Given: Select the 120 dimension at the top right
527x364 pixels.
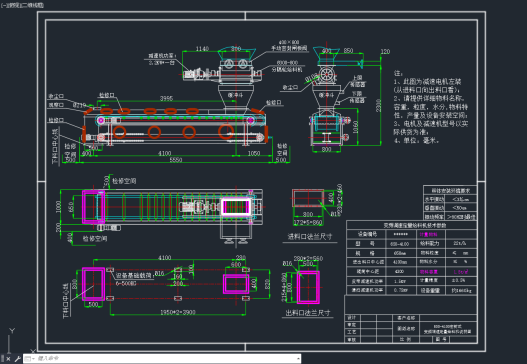Looking at the screenshot, I should tap(385, 51).
